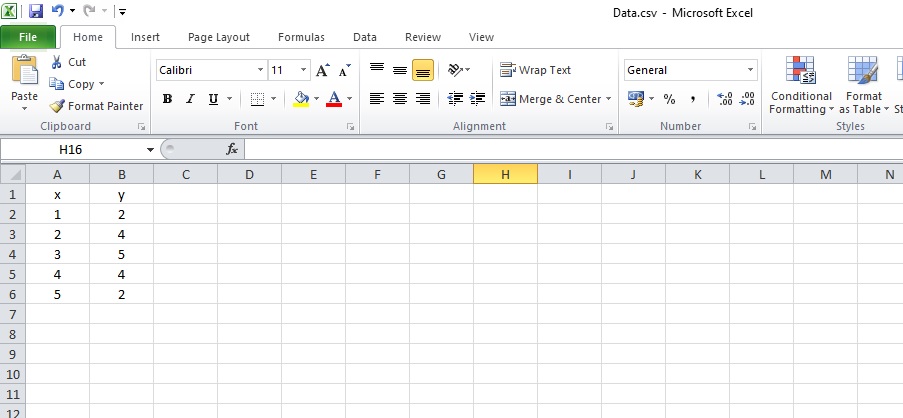The width and height of the screenshot is (903, 418).
Task: Click the Insert Function fx icon
Action: tap(232, 149)
